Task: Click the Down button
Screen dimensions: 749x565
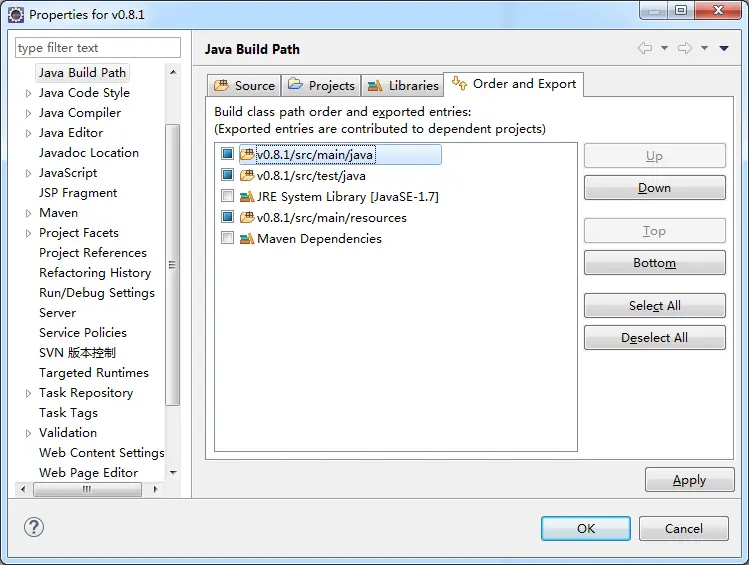Action: click(654, 188)
